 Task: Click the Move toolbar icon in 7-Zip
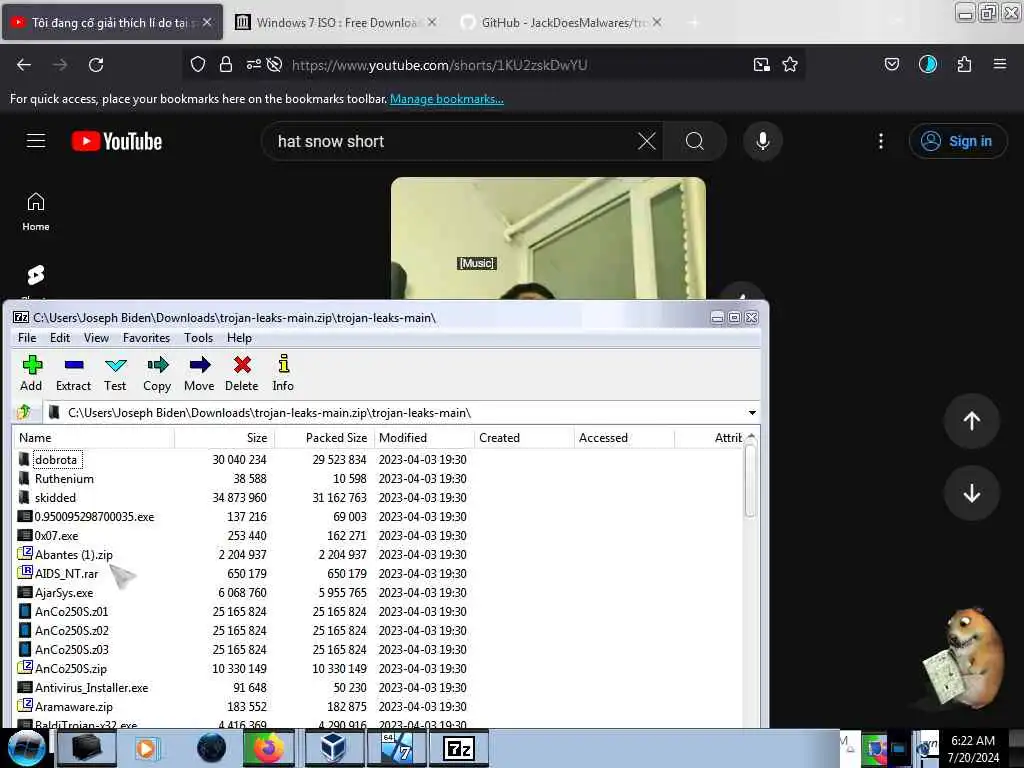tap(199, 374)
